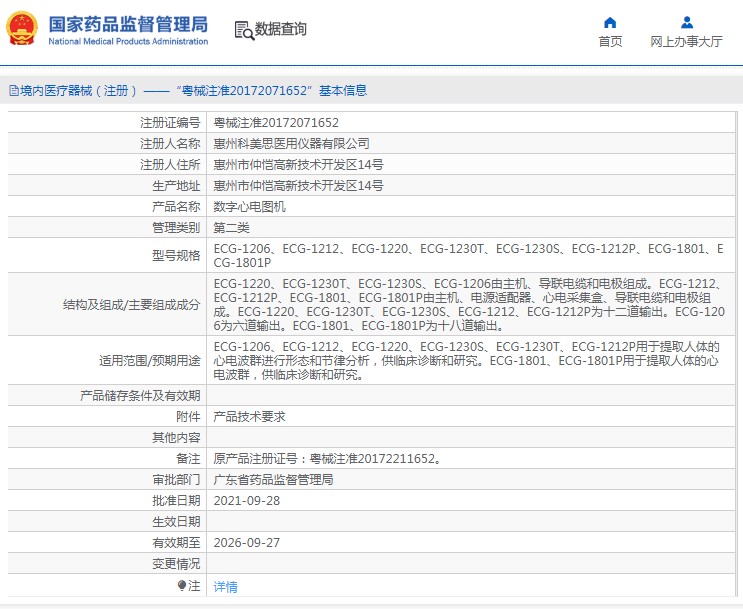This screenshot has width=743, height=609.
Task: Click the 型号规格 model list value
Action: point(468,255)
